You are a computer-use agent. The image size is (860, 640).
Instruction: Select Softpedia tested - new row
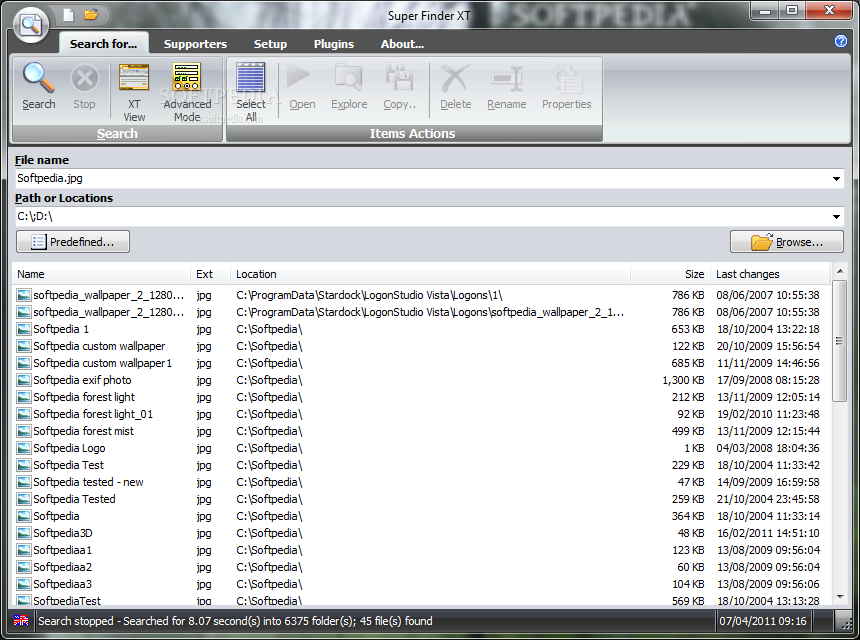click(x=421, y=482)
